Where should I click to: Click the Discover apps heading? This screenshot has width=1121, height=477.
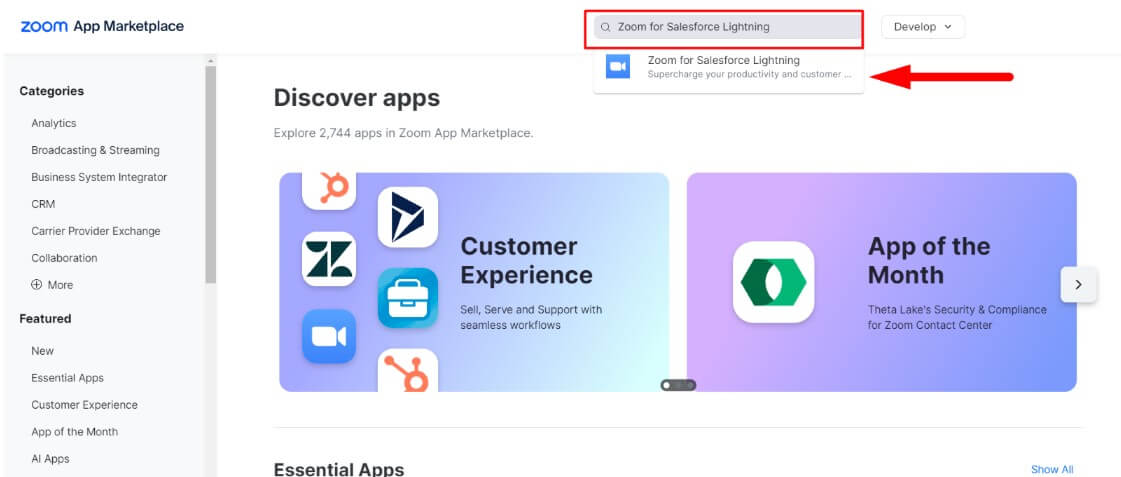pos(357,97)
